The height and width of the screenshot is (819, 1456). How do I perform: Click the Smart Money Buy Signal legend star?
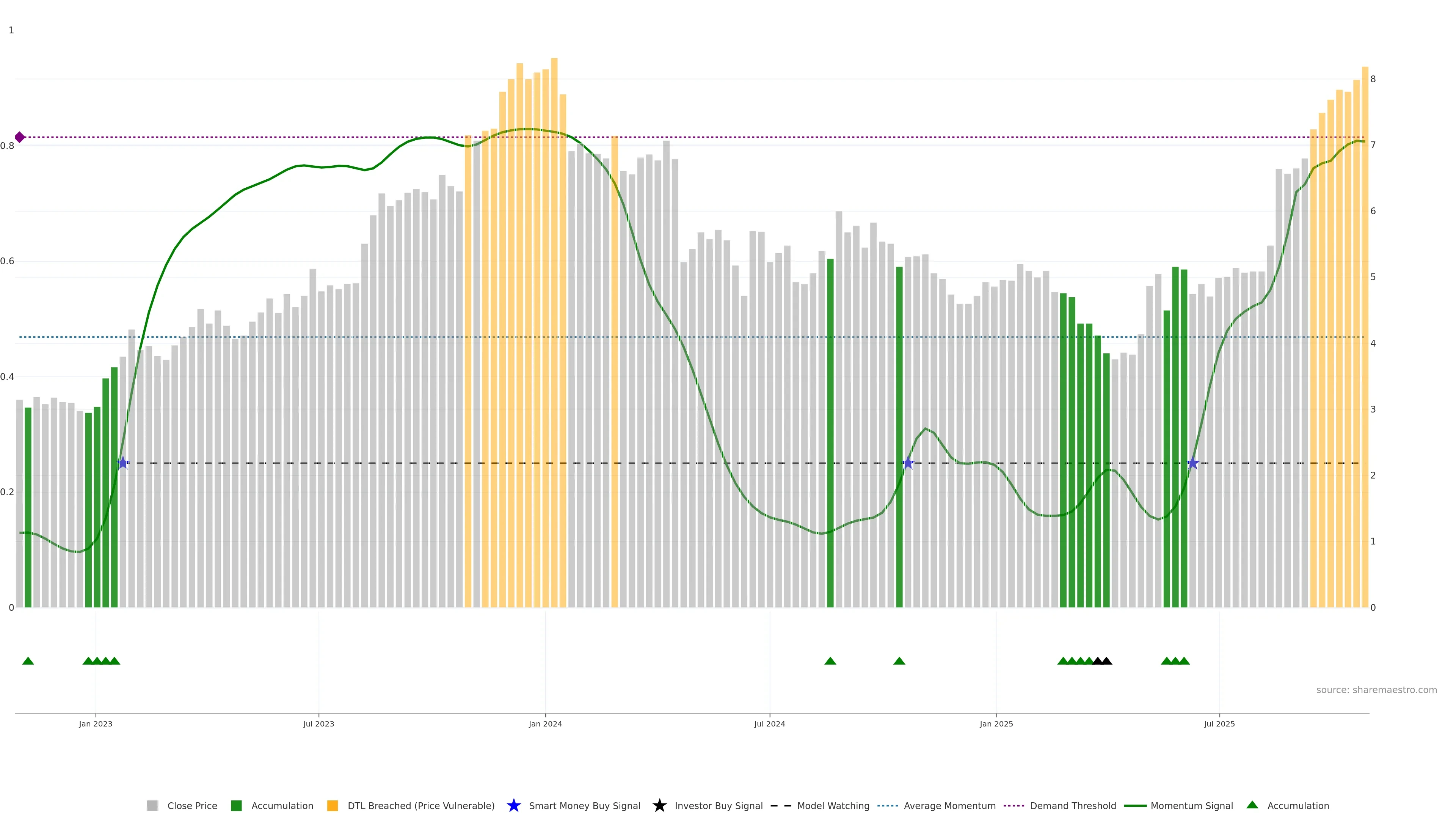click(513, 805)
